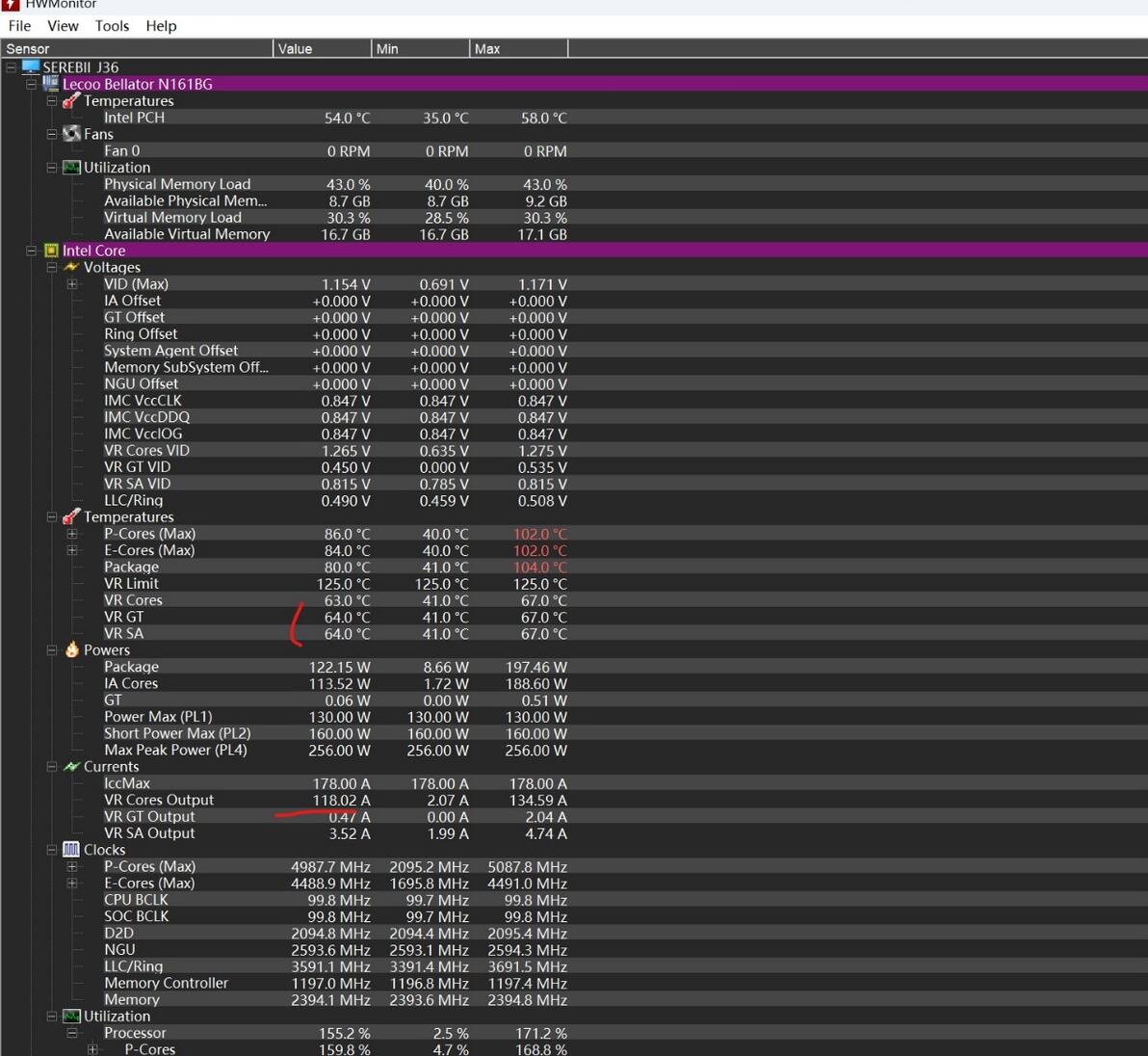Click the HWMonitor app icon in title bar

tap(11, 5)
